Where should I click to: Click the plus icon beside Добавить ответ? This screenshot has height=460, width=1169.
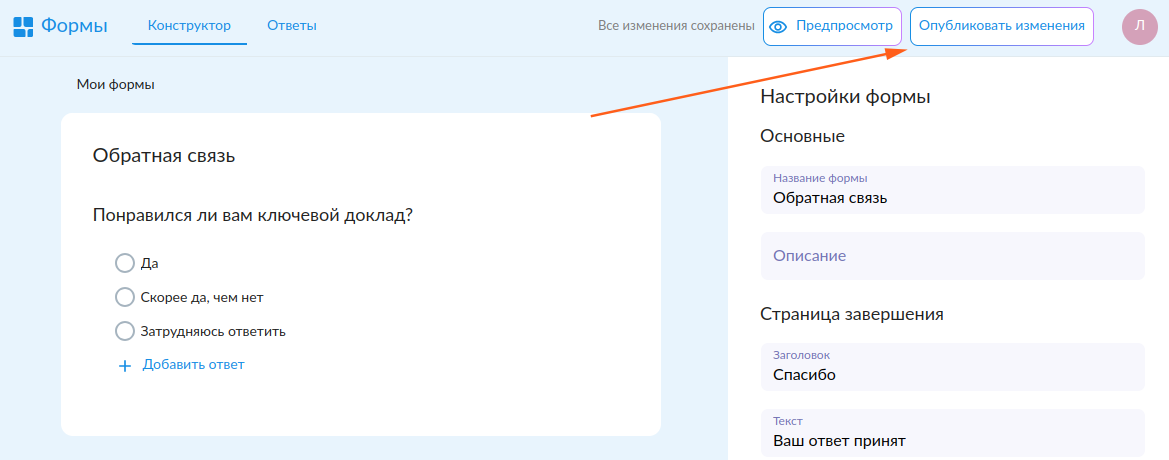click(125, 366)
